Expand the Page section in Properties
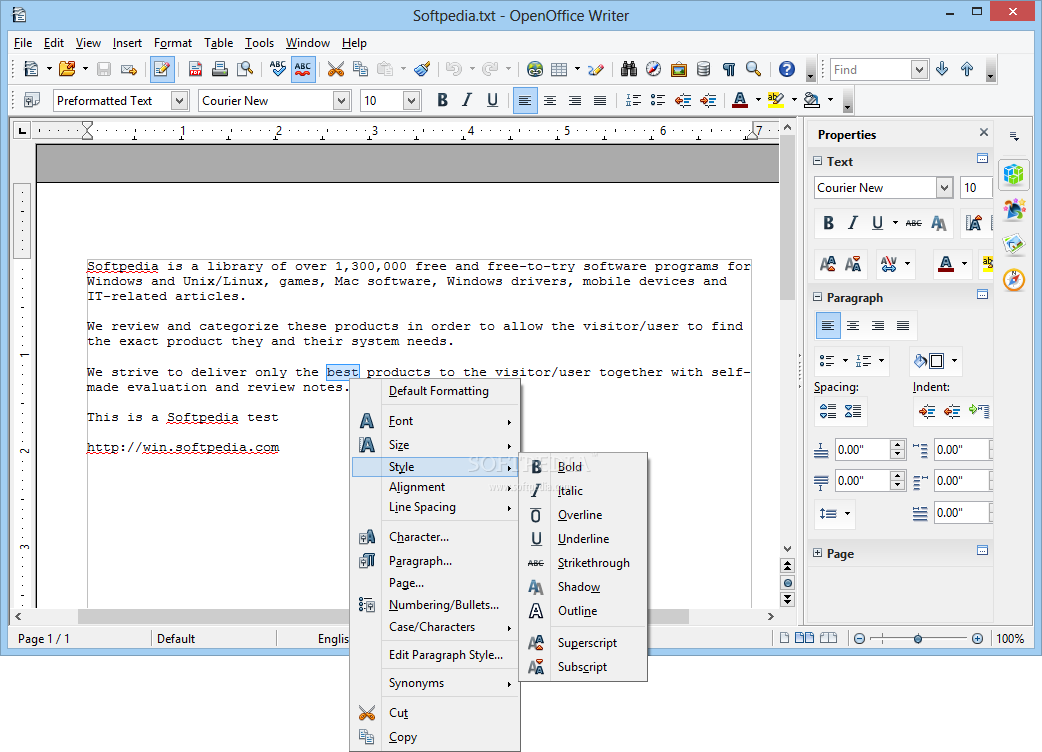This screenshot has height=752, width=1042. tap(817, 553)
